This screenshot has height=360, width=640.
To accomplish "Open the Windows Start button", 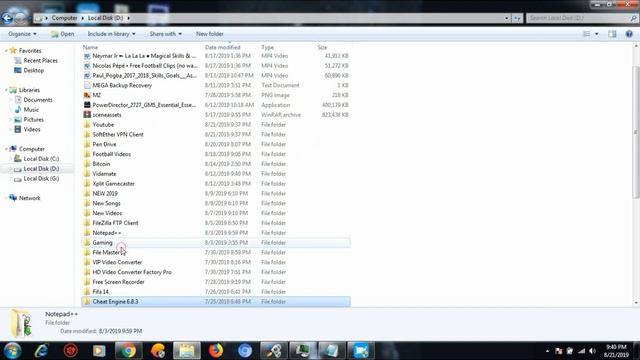I will click(12, 351).
